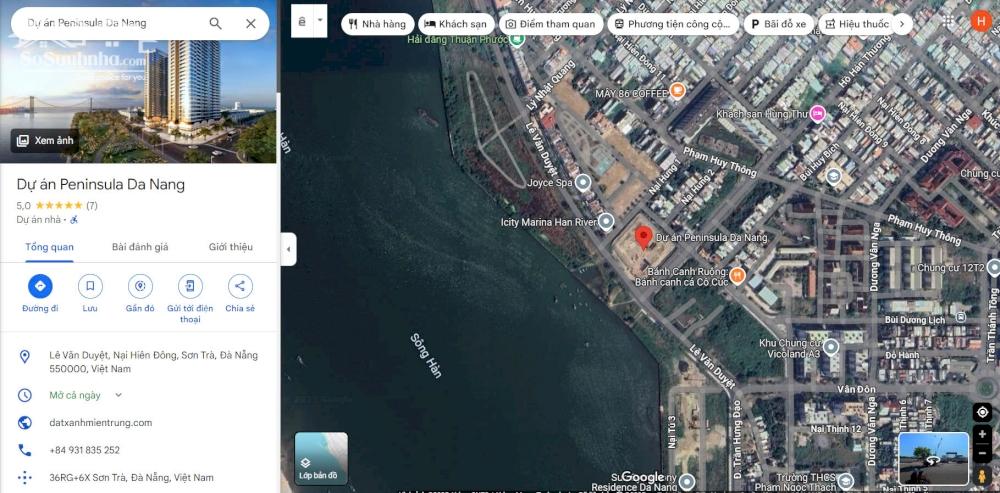Click the Đường đi directions icon
The height and width of the screenshot is (493, 1000).
pyautogui.click(x=40, y=286)
